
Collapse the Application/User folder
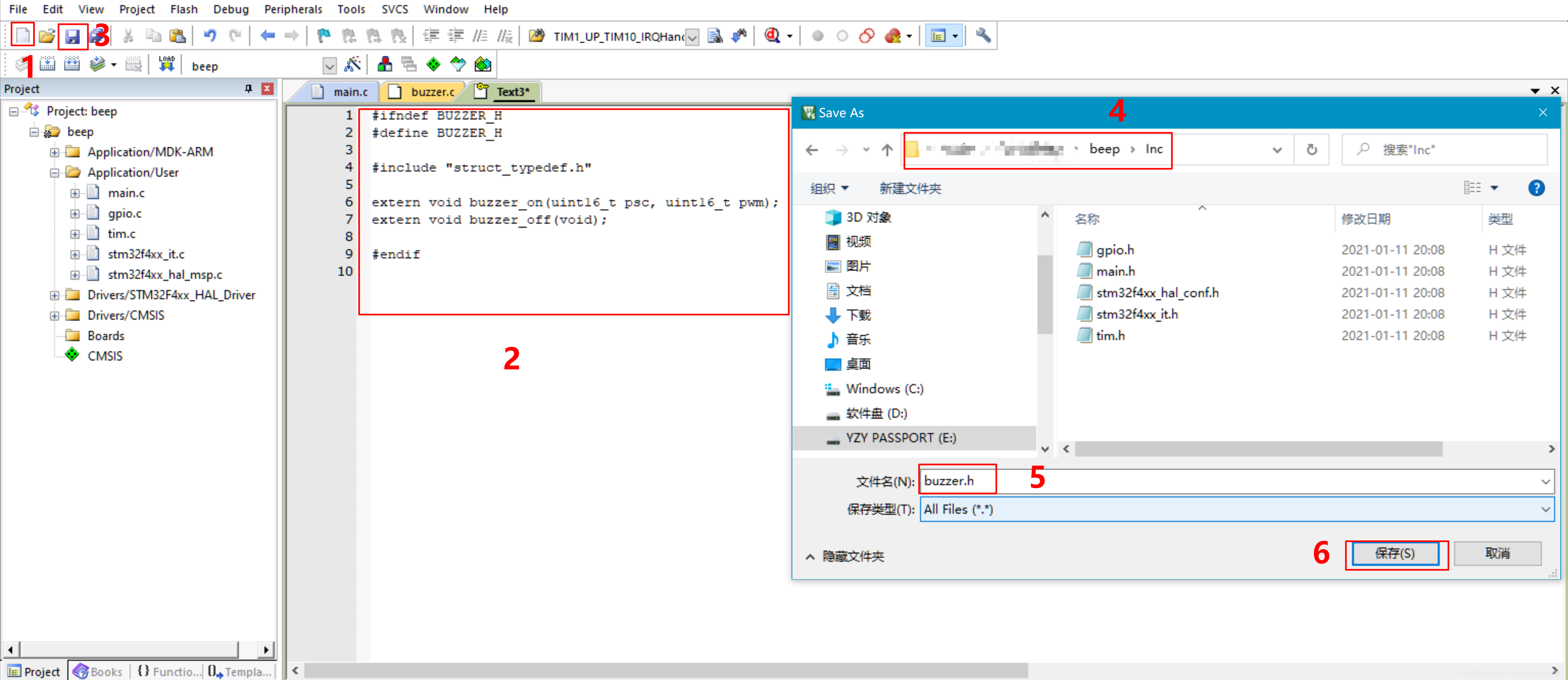tap(55, 172)
